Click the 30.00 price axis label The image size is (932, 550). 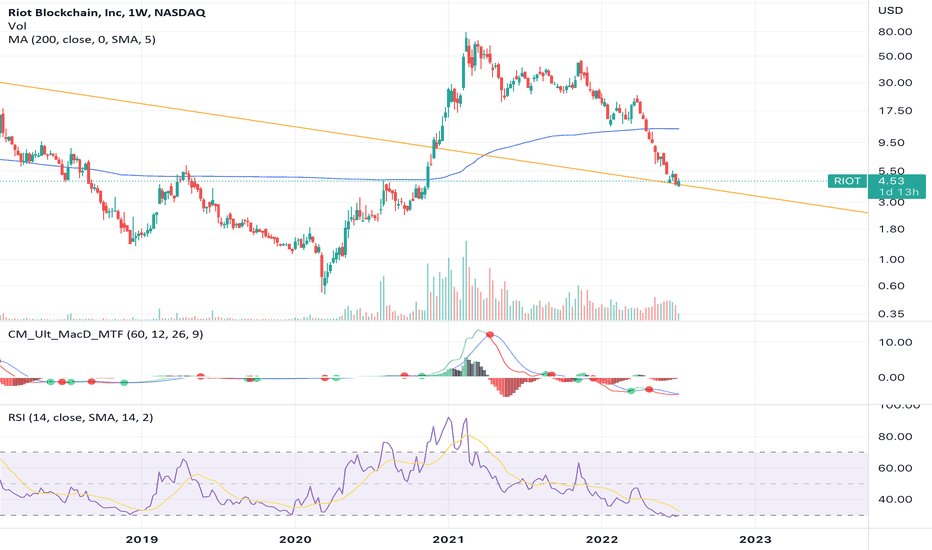click(x=895, y=83)
